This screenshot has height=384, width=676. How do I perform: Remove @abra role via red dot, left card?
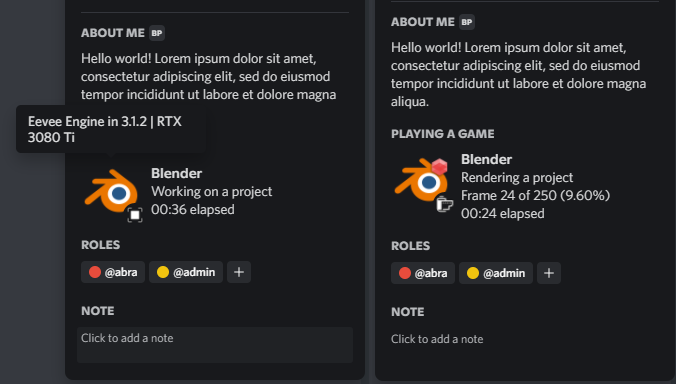(x=95, y=272)
